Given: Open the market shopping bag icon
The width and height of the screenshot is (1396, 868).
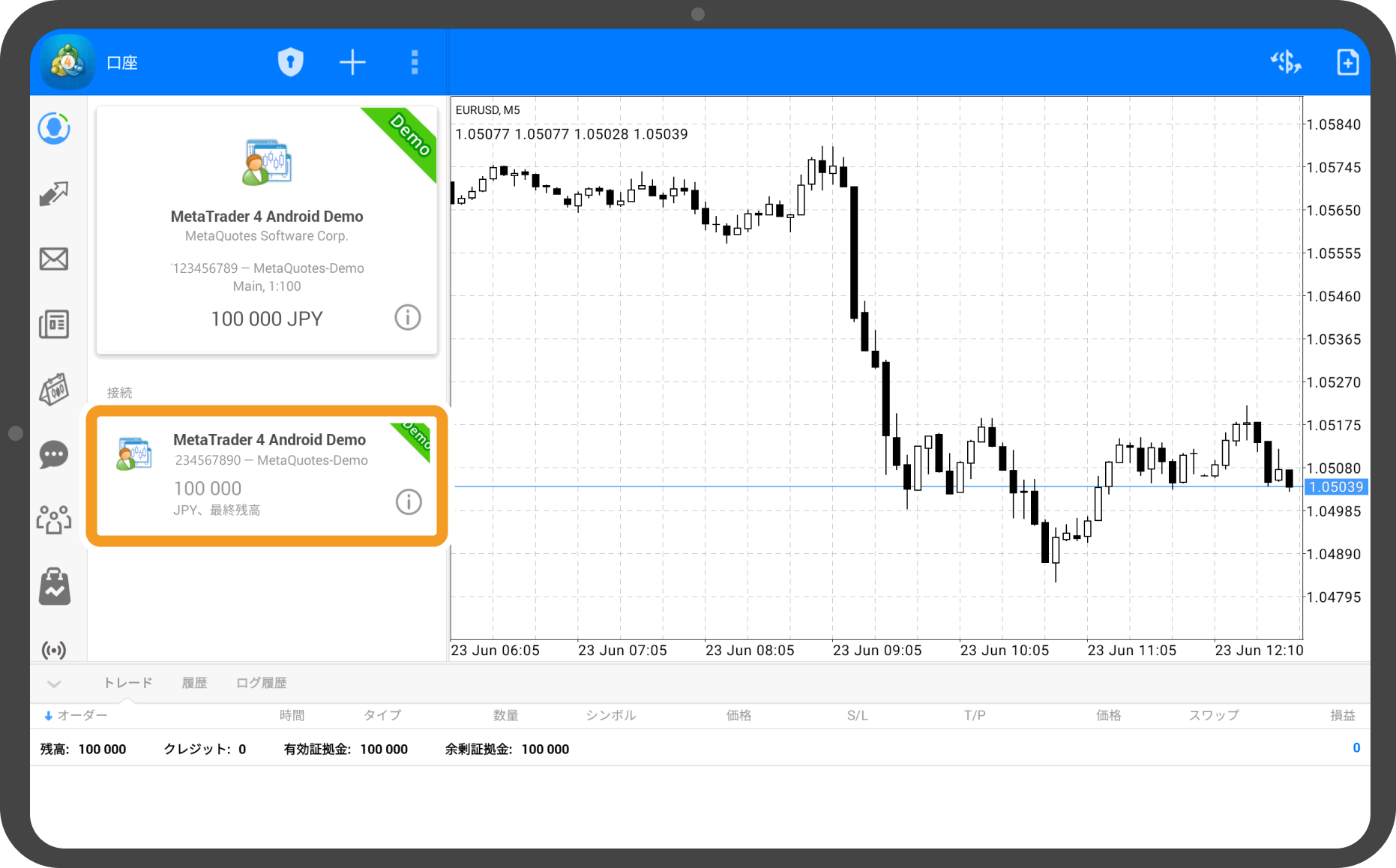Looking at the screenshot, I should tap(54, 586).
